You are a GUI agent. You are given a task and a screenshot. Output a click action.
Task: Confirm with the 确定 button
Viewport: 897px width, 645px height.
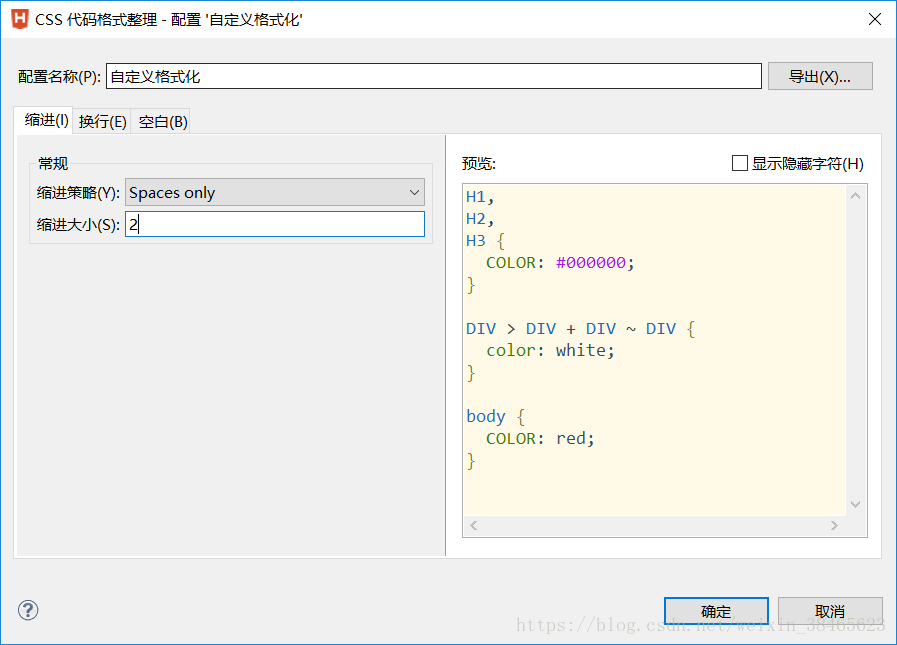click(716, 611)
